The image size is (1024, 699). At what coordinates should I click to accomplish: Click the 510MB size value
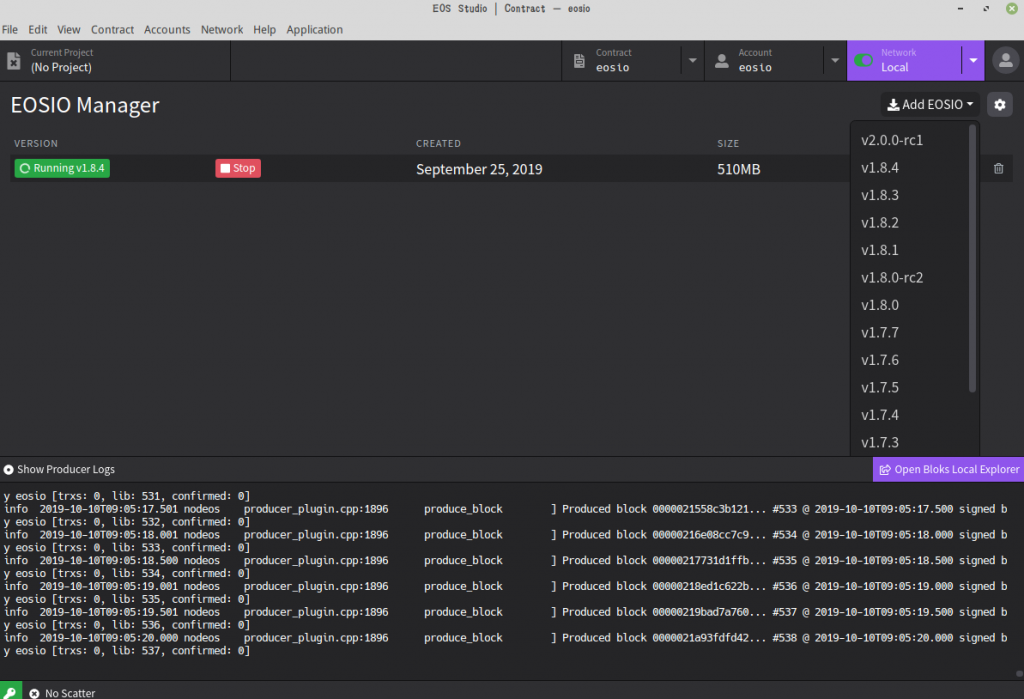[739, 169]
